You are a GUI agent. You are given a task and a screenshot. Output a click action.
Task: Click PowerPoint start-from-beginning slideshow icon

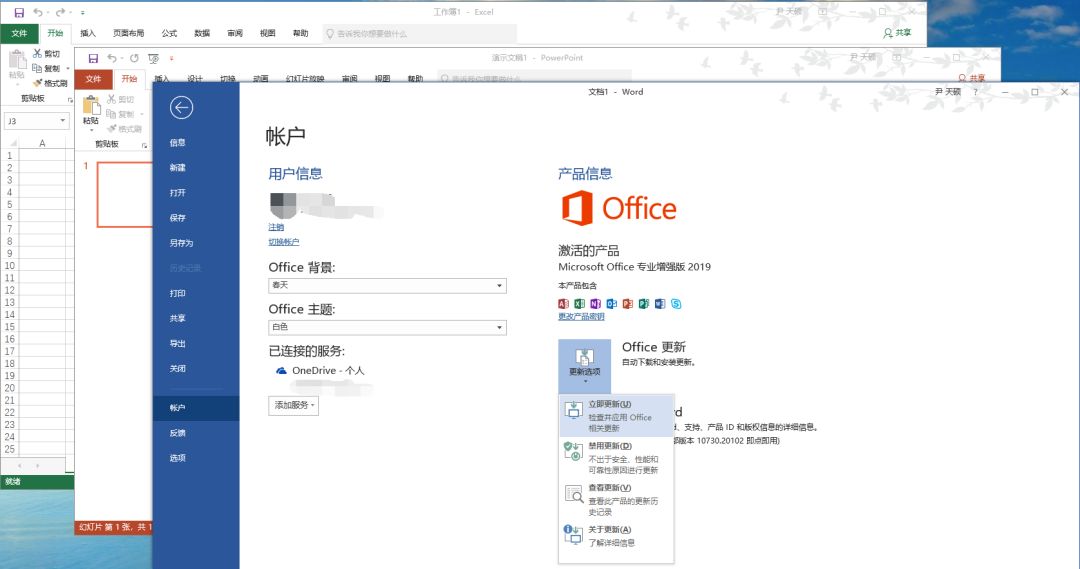[153, 59]
